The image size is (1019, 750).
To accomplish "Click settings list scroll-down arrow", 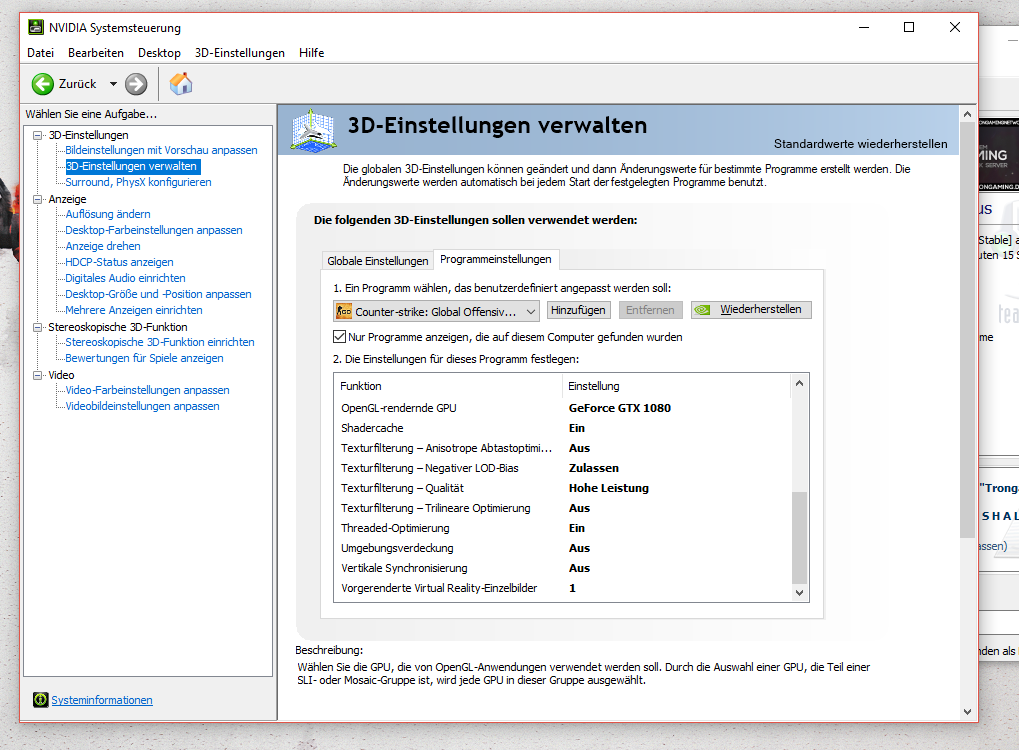I will [x=799, y=593].
